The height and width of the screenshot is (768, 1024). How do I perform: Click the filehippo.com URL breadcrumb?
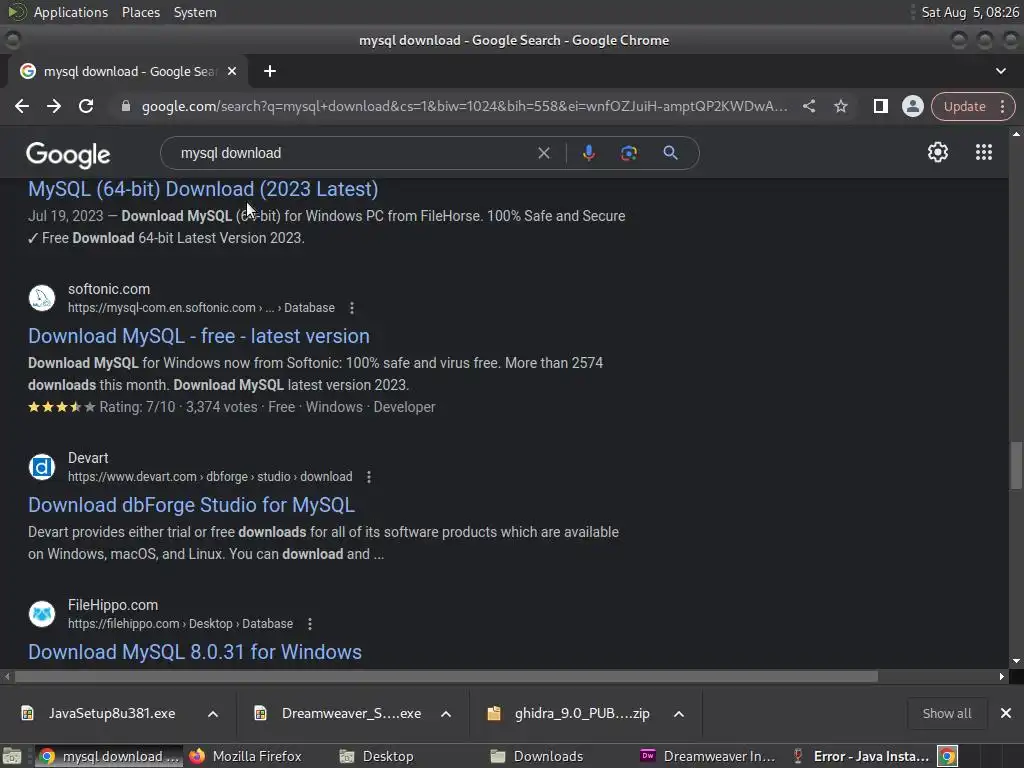pos(180,624)
